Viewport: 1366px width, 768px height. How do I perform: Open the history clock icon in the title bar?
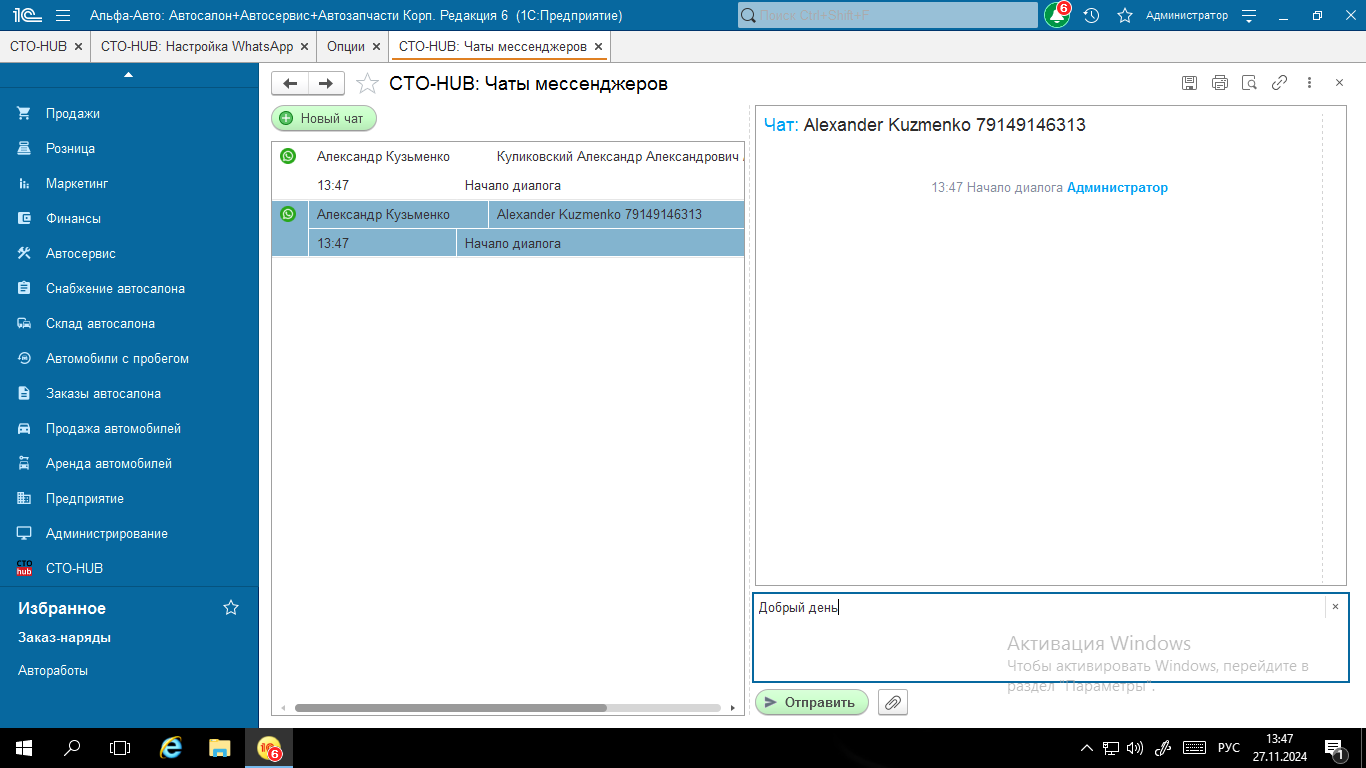pos(1092,15)
